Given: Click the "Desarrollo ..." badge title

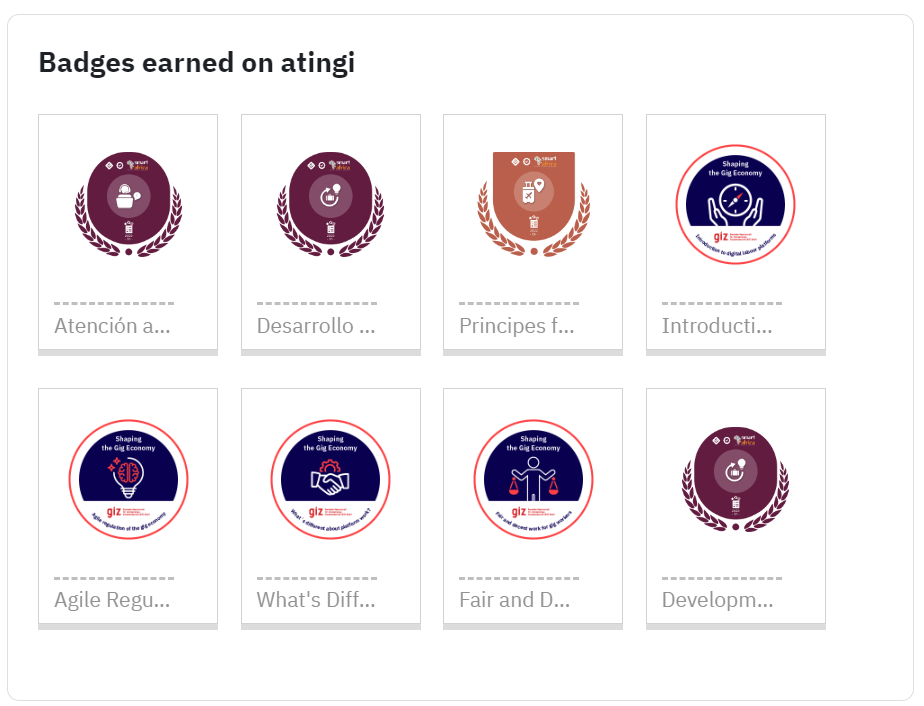Looking at the screenshot, I should 316,326.
